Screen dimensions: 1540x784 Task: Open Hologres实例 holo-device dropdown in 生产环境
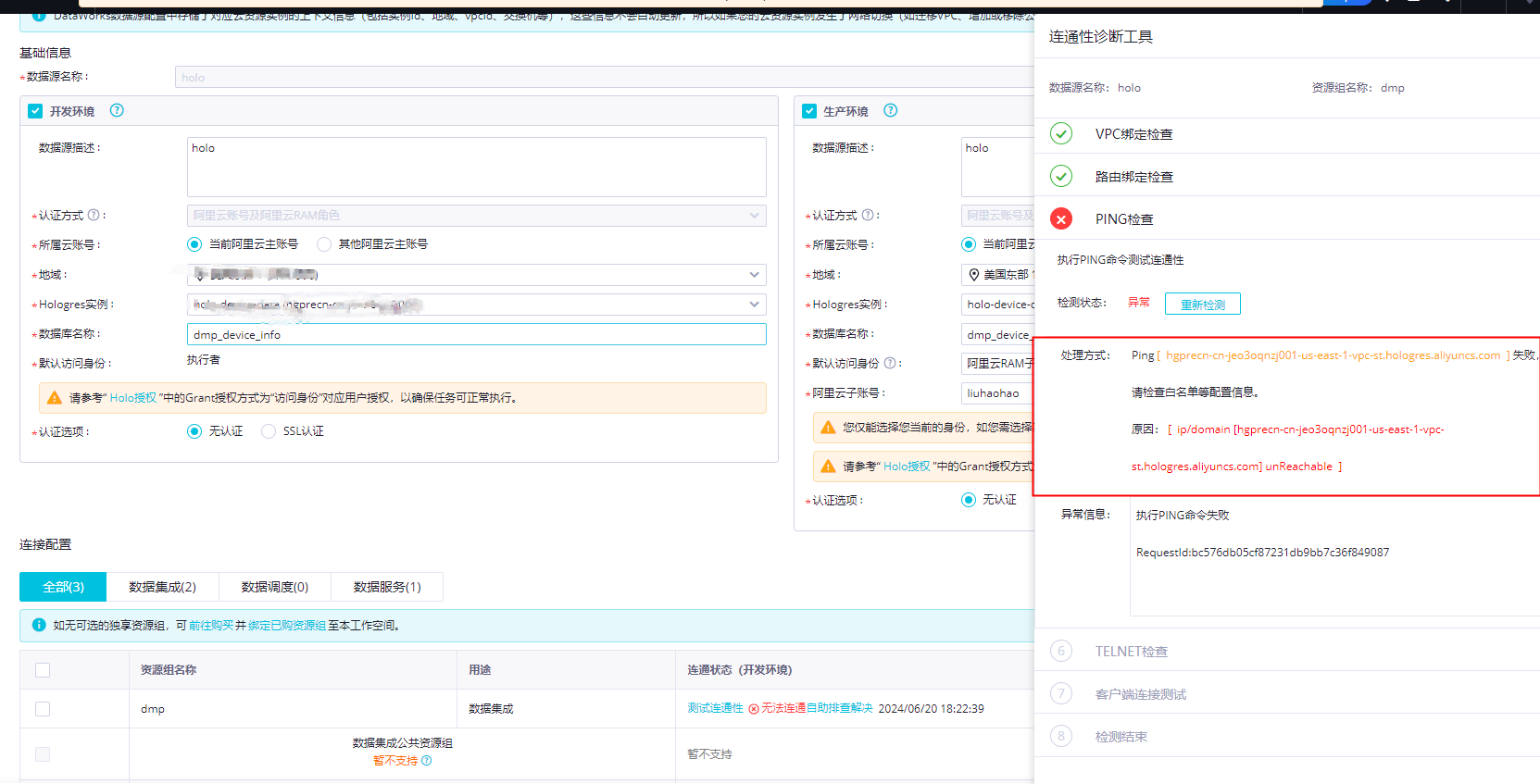(998, 305)
